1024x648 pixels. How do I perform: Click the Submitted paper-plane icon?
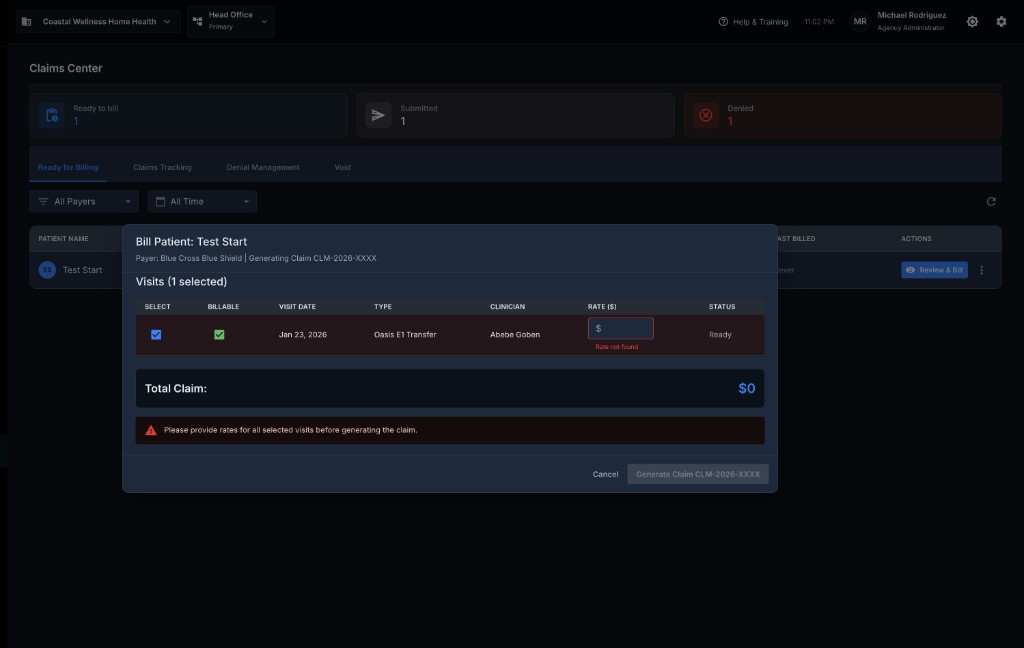[x=378, y=115]
